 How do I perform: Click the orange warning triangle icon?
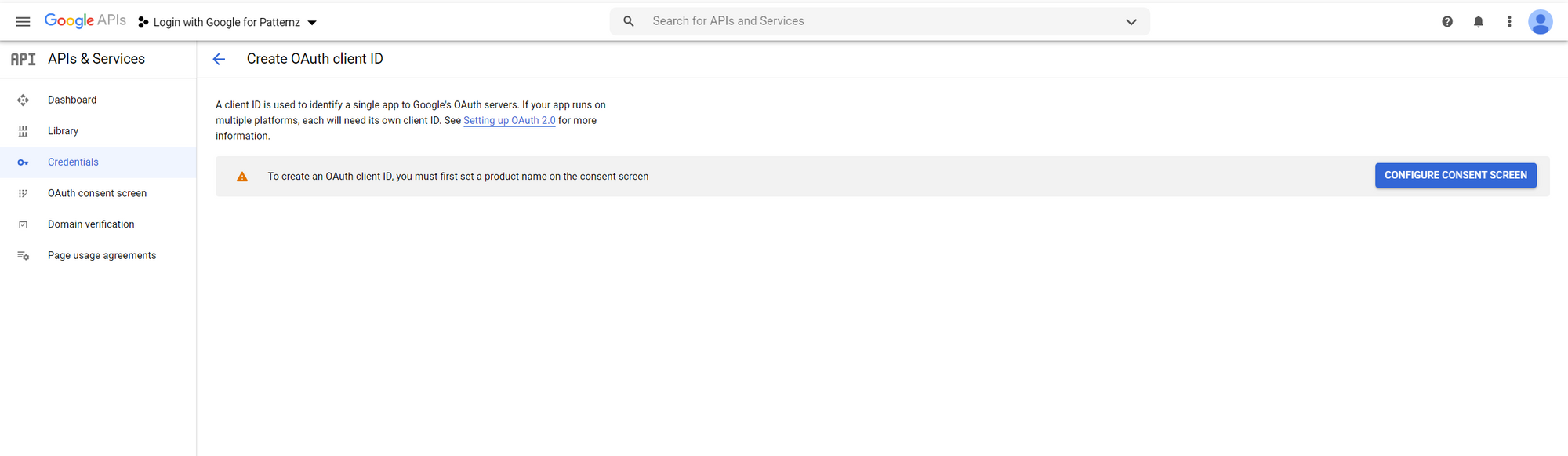[x=242, y=177]
